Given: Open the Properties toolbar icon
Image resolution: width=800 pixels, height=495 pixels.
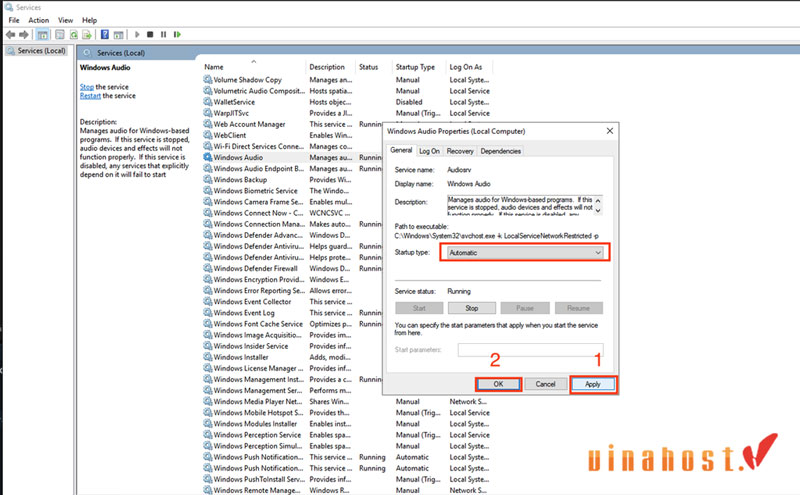Looking at the screenshot, I should [x=60, y=35].
